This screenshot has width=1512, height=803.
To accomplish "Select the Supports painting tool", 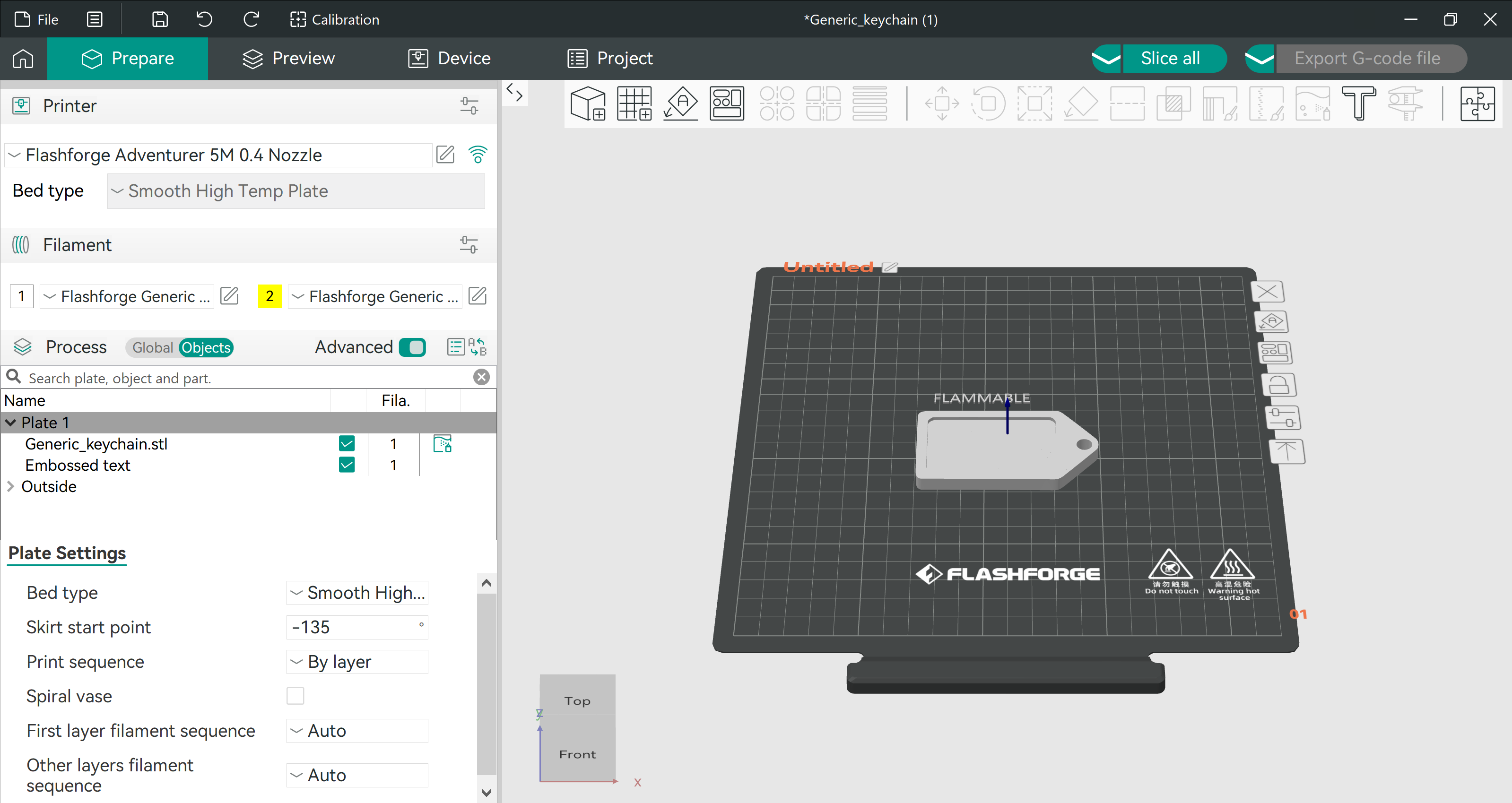I will click(x=1220, y=103).
